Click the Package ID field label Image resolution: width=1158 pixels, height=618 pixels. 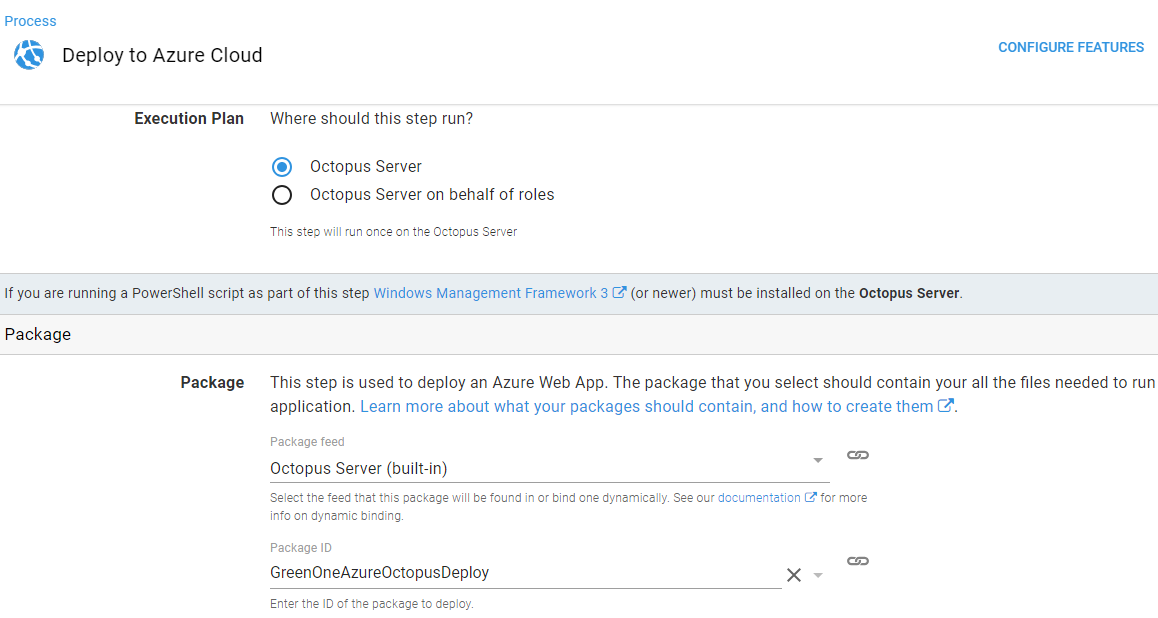tap(301, 548)
